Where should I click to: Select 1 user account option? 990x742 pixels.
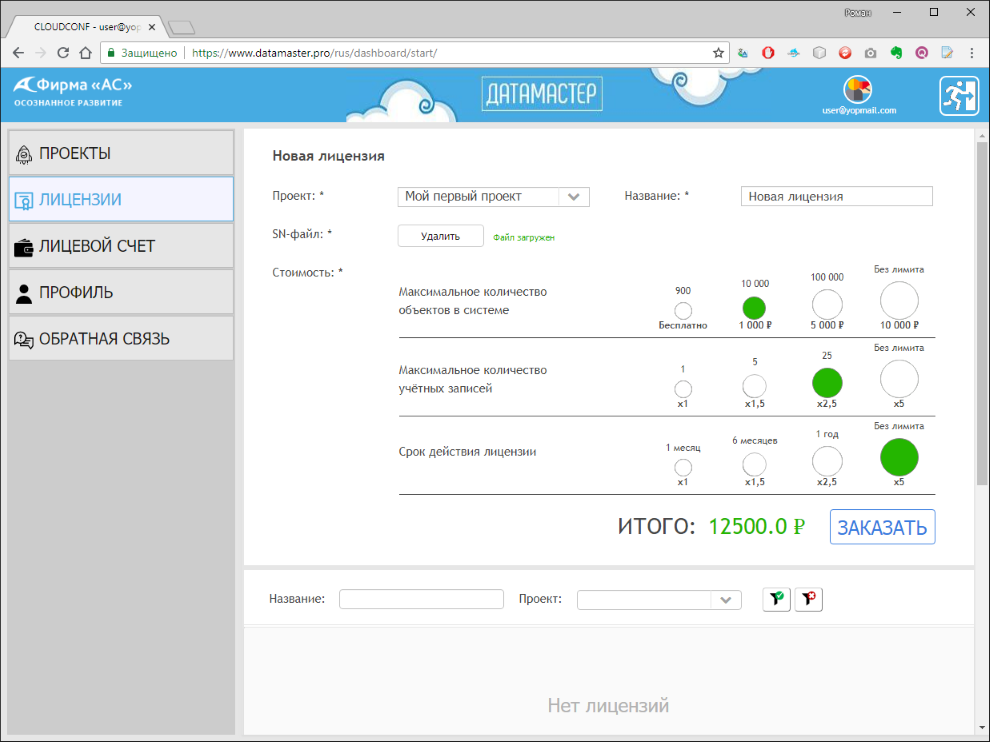pyautogui.click(x=683, y=389)
